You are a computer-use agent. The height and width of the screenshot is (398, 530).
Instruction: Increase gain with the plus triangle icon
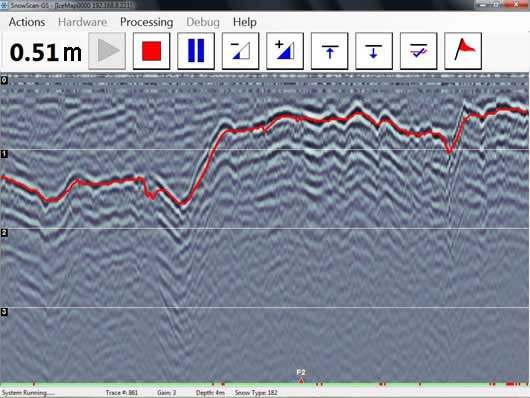(x=285, y=51)
